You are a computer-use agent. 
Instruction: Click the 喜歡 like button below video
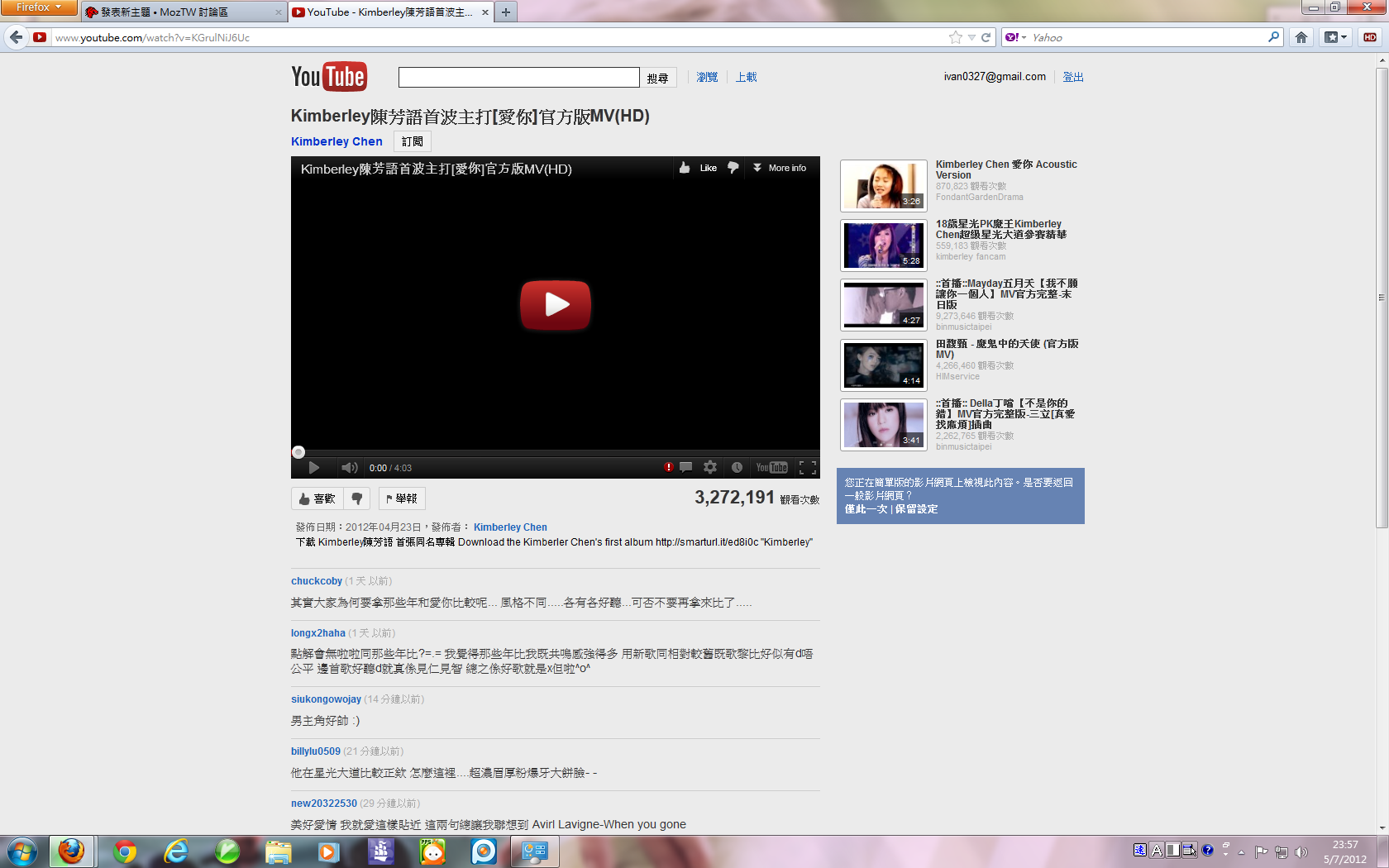(317, 498)
